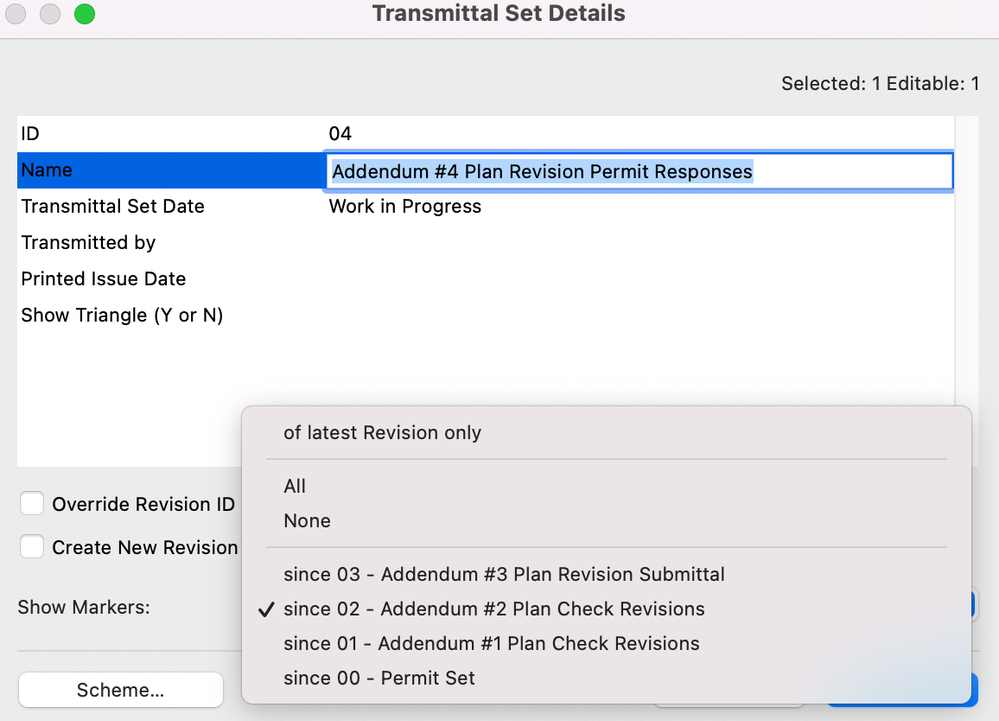This screenshot has width=999, height=721.
Task: Enable the Create New Revision checkbox
Action: (31, 547)
